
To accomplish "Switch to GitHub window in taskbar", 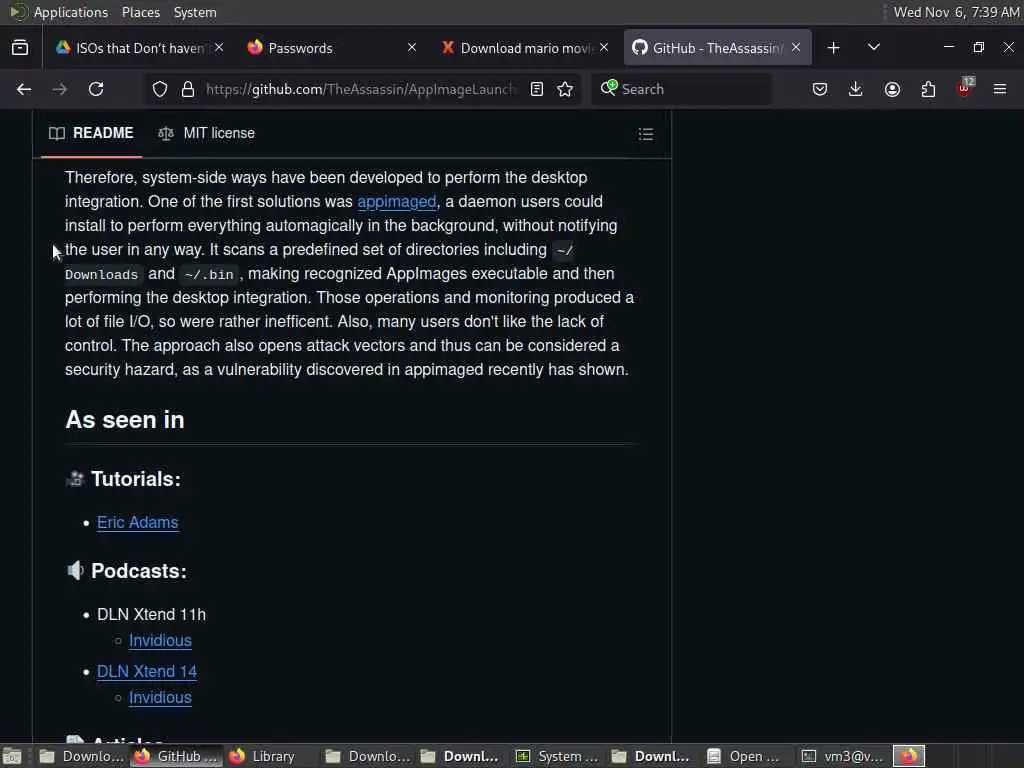I will [177, 756].
